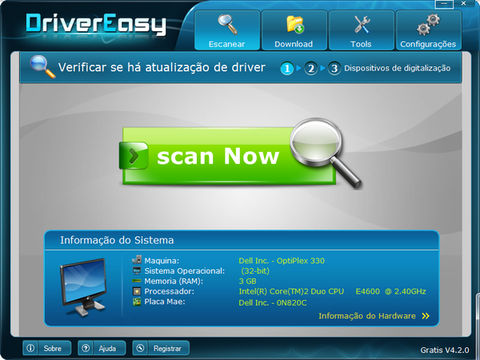Open the Informação do Hardware link

point(367,316)
